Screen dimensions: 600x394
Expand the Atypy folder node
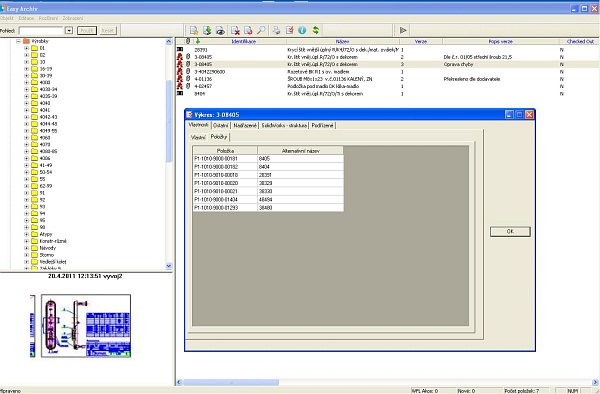pos(26,234)
